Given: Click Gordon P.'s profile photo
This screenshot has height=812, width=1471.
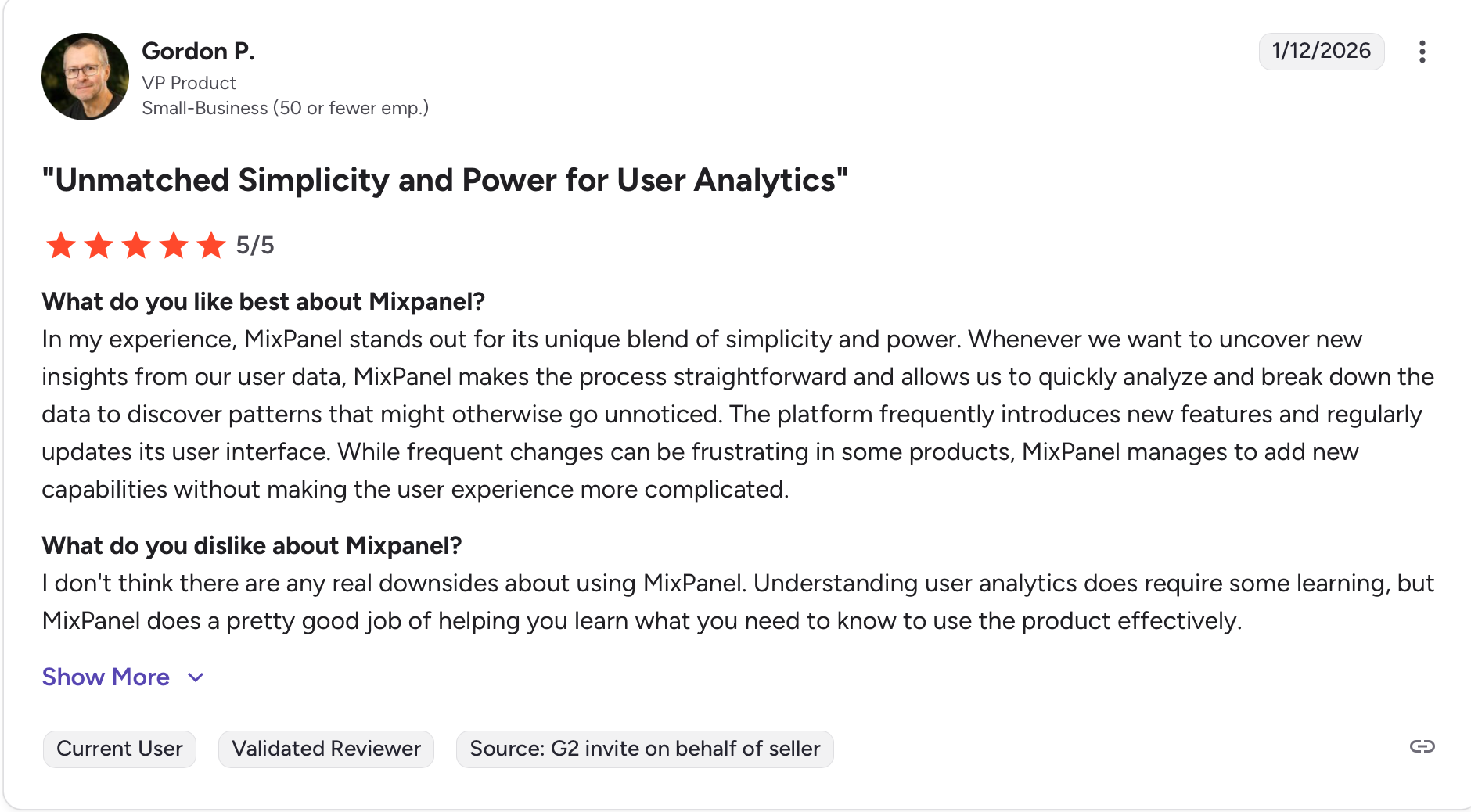Looking at the screenshot, I should pyautogui.click(x=85, y=77).
